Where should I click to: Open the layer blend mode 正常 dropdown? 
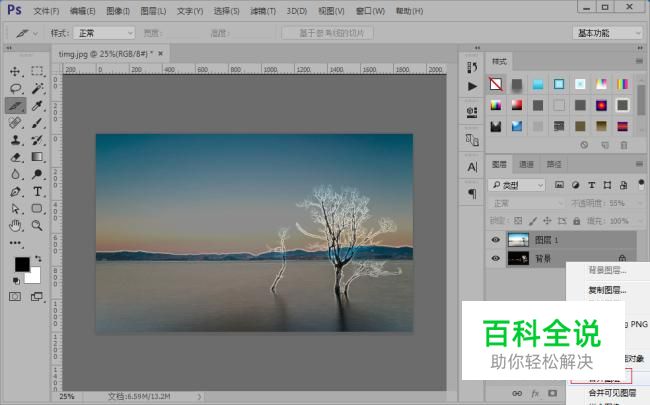(526, 204)
